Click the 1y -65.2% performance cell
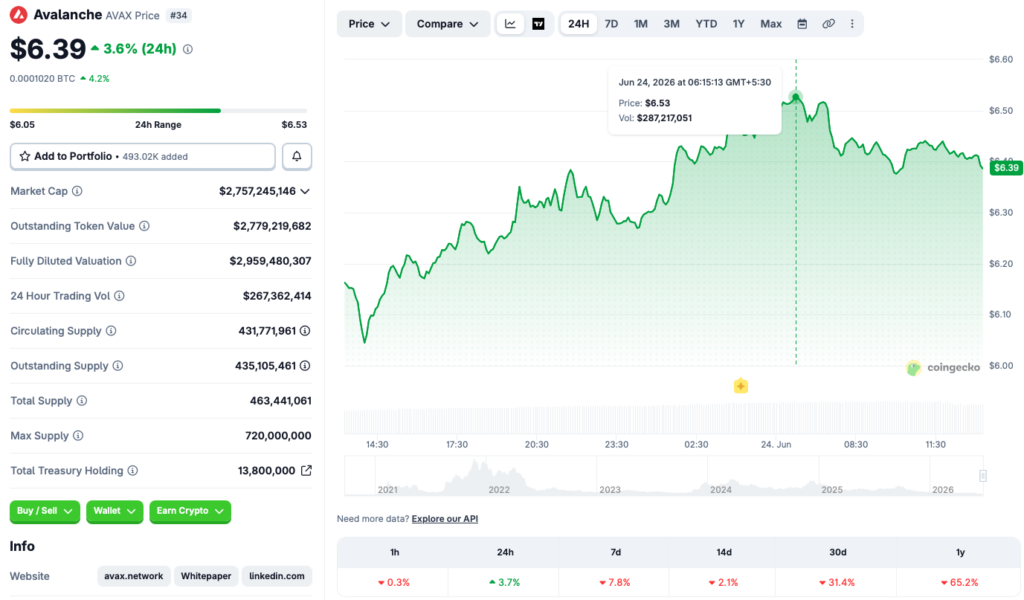1024x600 pixels. click(959, 582)
